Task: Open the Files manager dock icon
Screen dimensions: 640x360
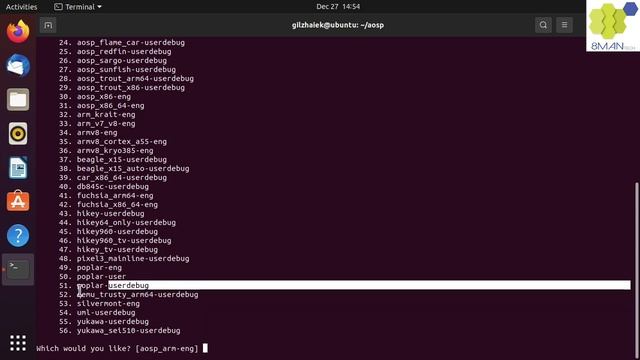Action: click(x=18, y=99)
